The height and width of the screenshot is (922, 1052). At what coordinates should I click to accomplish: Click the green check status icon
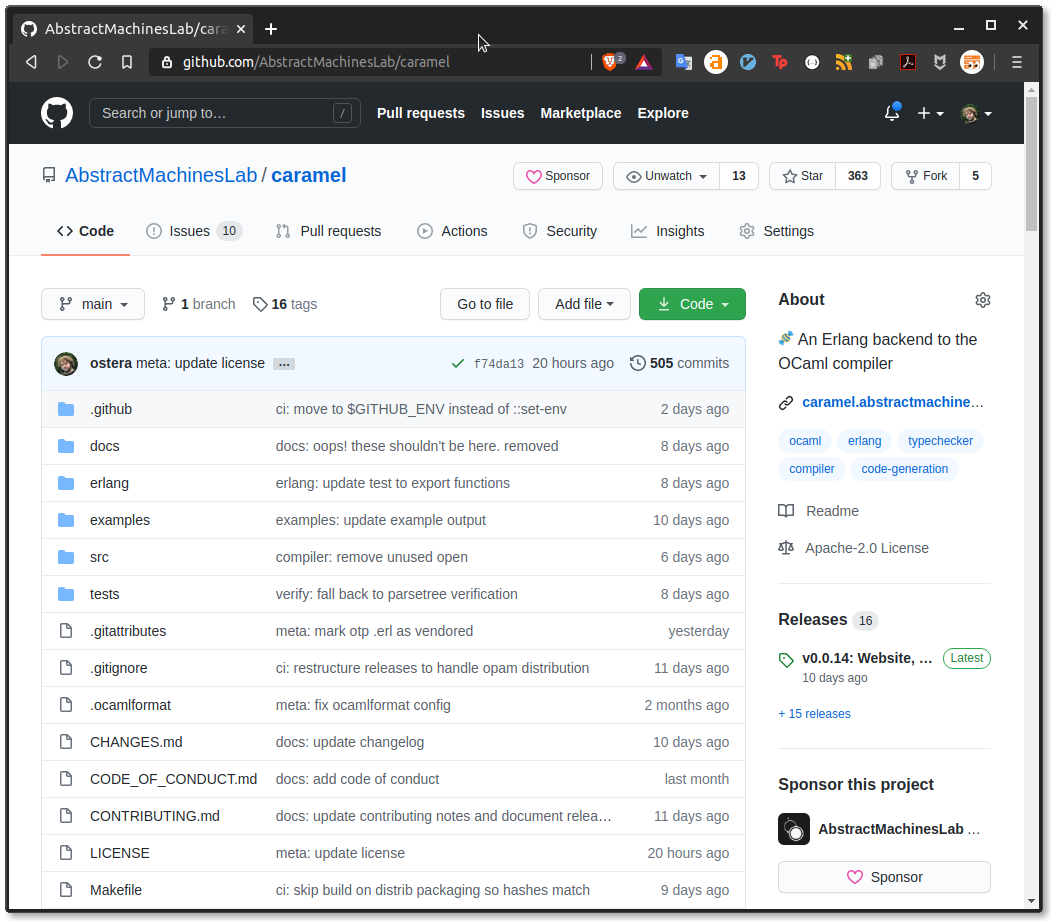458,364
